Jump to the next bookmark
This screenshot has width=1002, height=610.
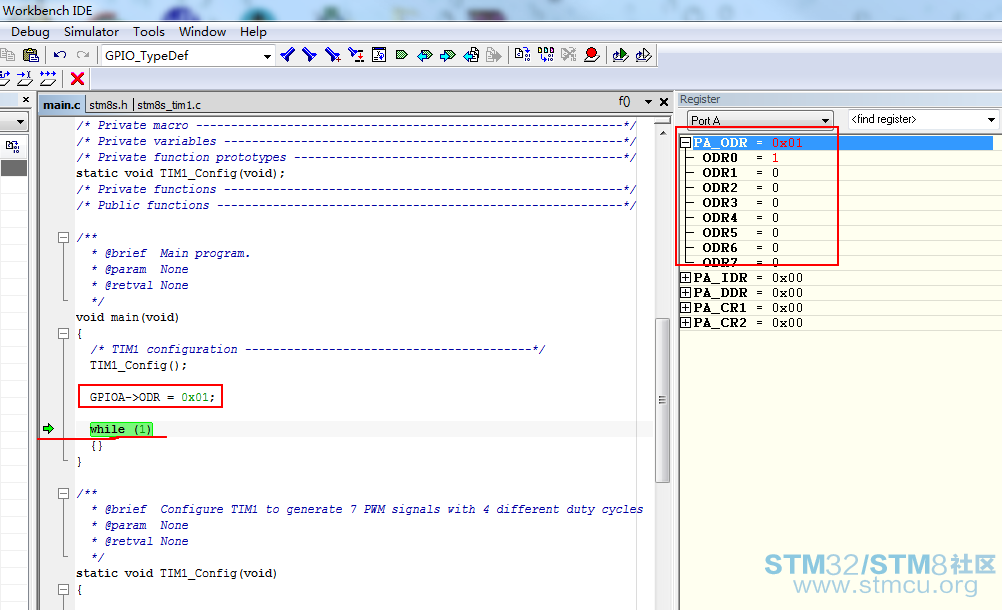point(447,55)
